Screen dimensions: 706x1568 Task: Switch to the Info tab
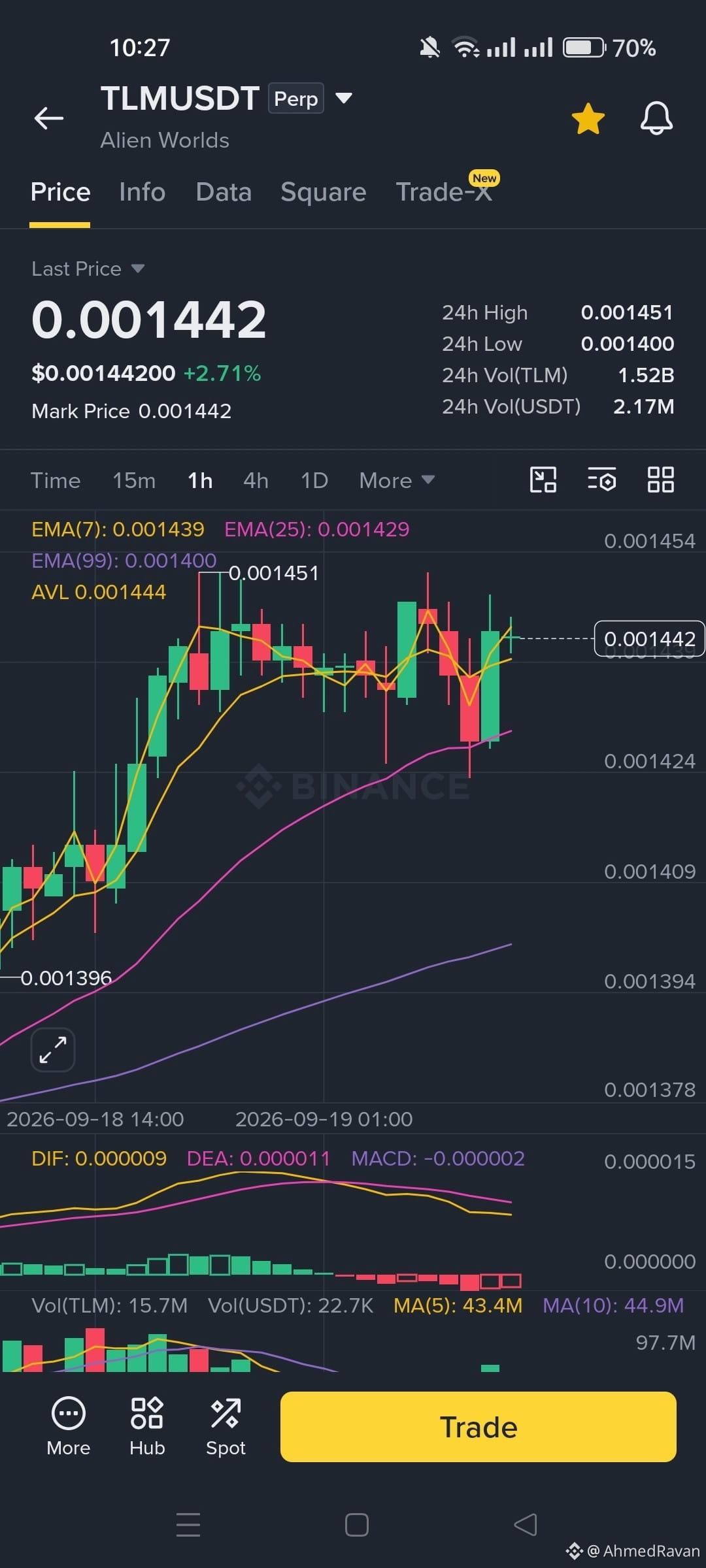pyautogui.click(x=142, y=192)
